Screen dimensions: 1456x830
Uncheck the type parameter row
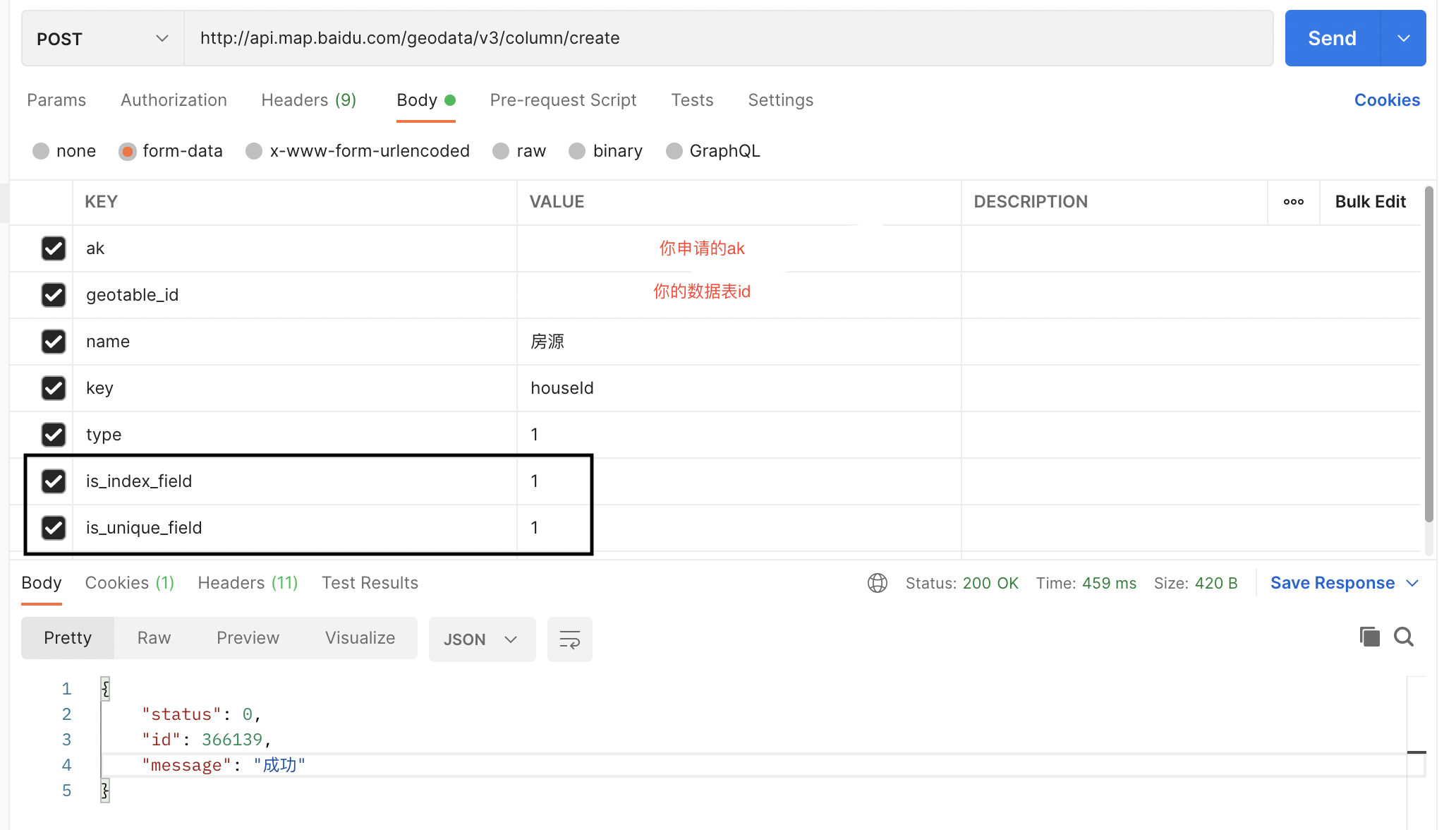(x=54, y=435)
